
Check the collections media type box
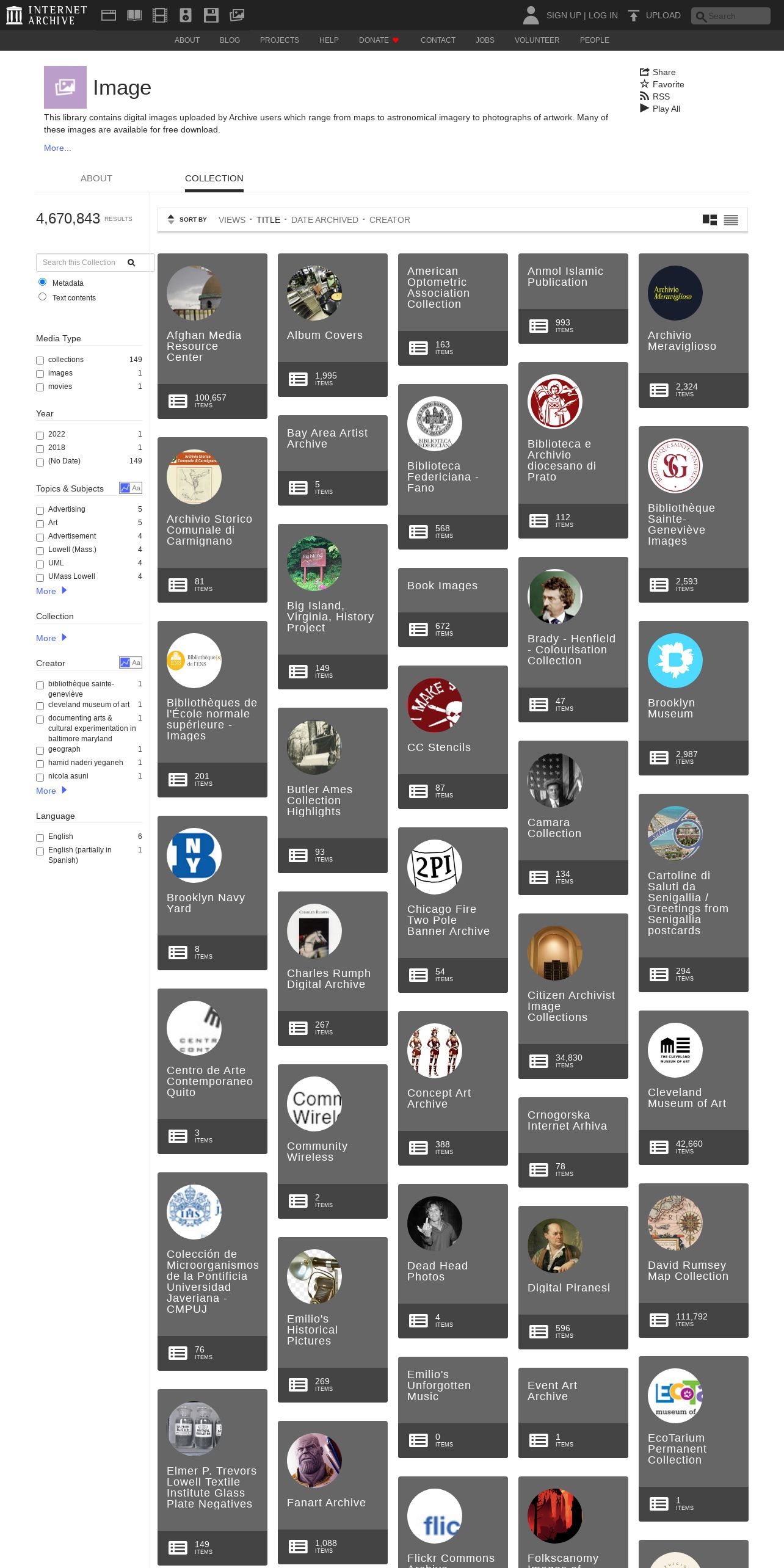(x=40, y=360)
